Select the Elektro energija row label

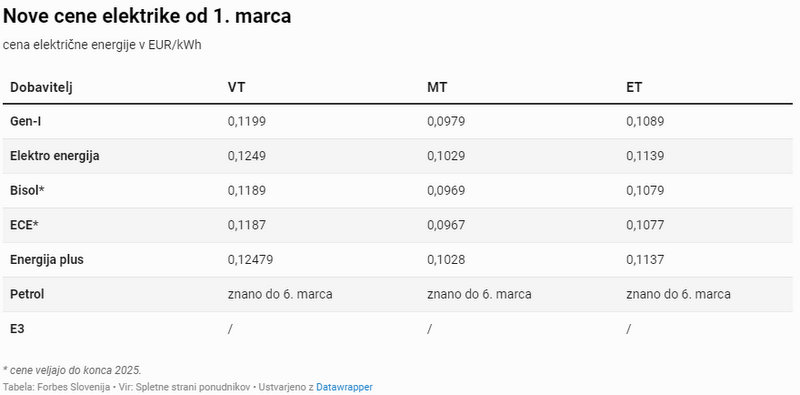[x=55, y=156]
